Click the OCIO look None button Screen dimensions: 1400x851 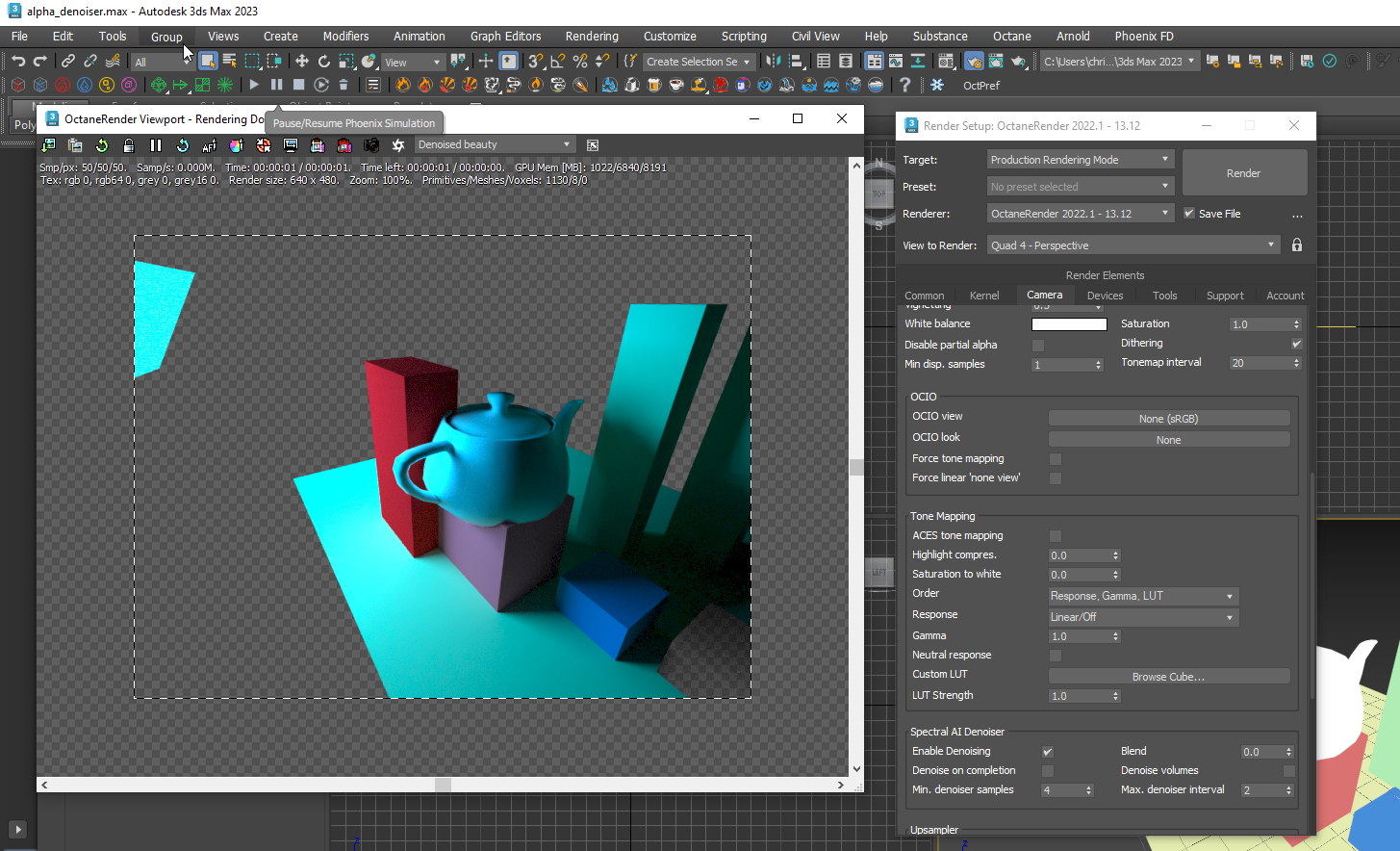[x=1169, y=440]
